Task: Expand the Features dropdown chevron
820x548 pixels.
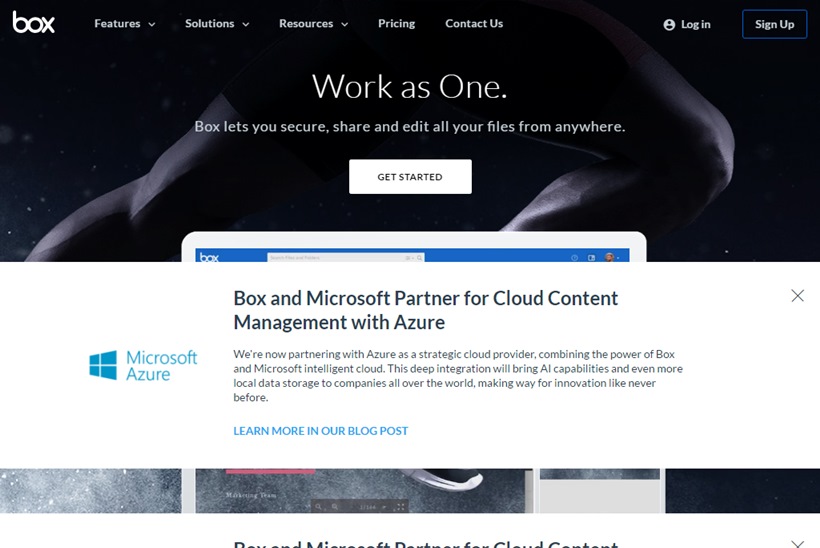Action: tap(152, 24)
